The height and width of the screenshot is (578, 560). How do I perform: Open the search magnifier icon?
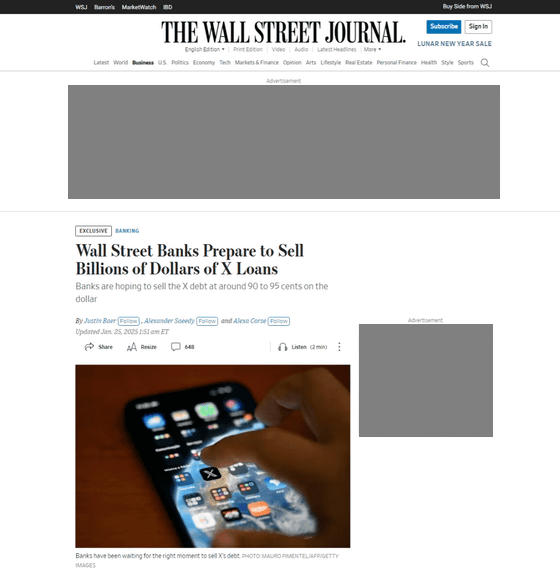(485, 63)
